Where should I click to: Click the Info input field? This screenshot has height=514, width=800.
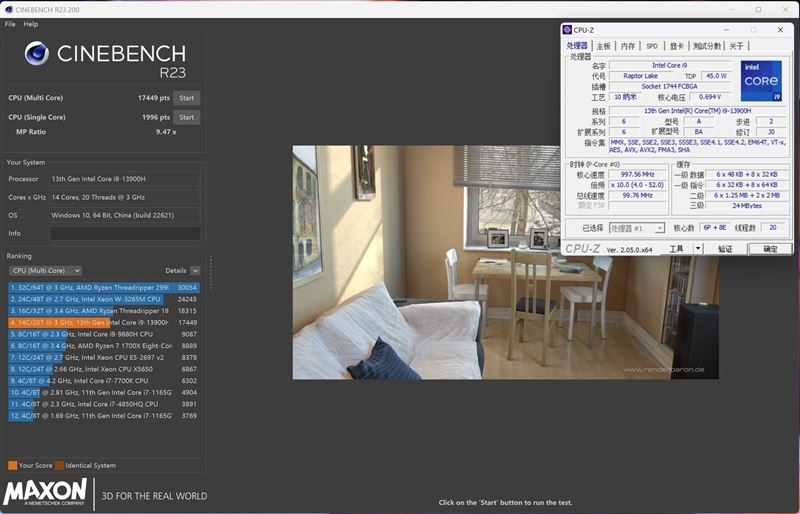[125, 233]
